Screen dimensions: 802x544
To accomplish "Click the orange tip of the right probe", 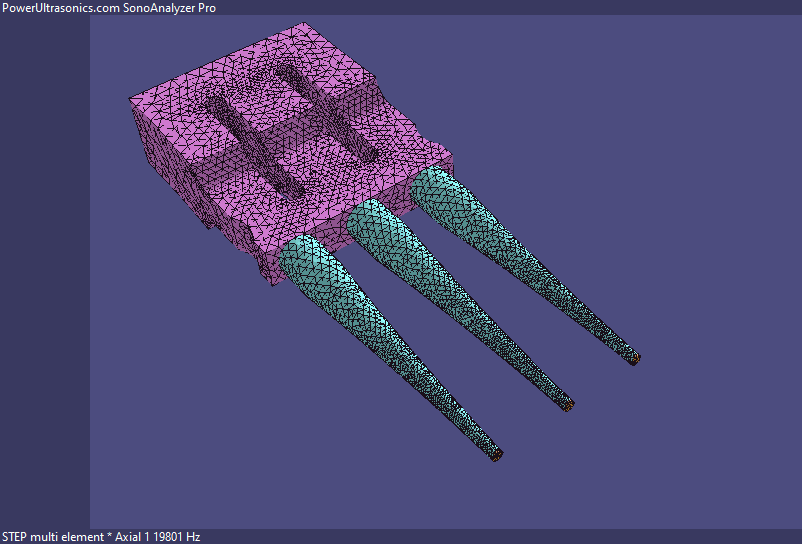I will pyautogui.click(x=635, y=359).
